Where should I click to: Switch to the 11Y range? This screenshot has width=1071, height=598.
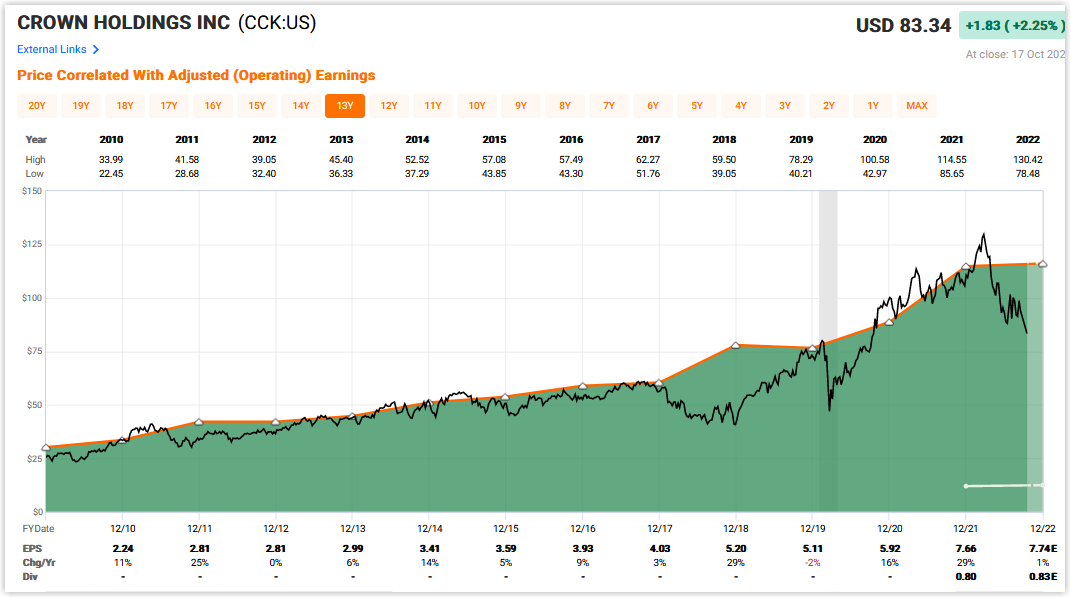433,106
